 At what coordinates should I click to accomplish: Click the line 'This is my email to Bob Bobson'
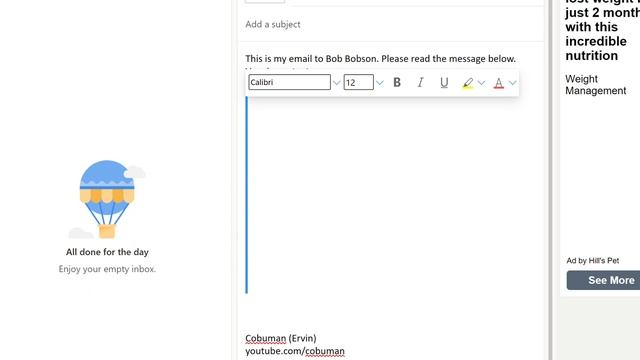coord(380,59)
